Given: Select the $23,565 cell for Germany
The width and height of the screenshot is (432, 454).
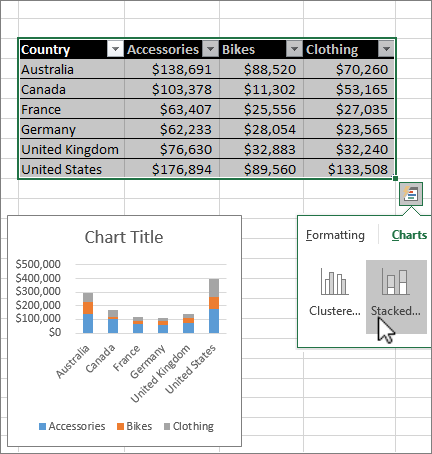Looking at the screenshot, I should point(349,129).
